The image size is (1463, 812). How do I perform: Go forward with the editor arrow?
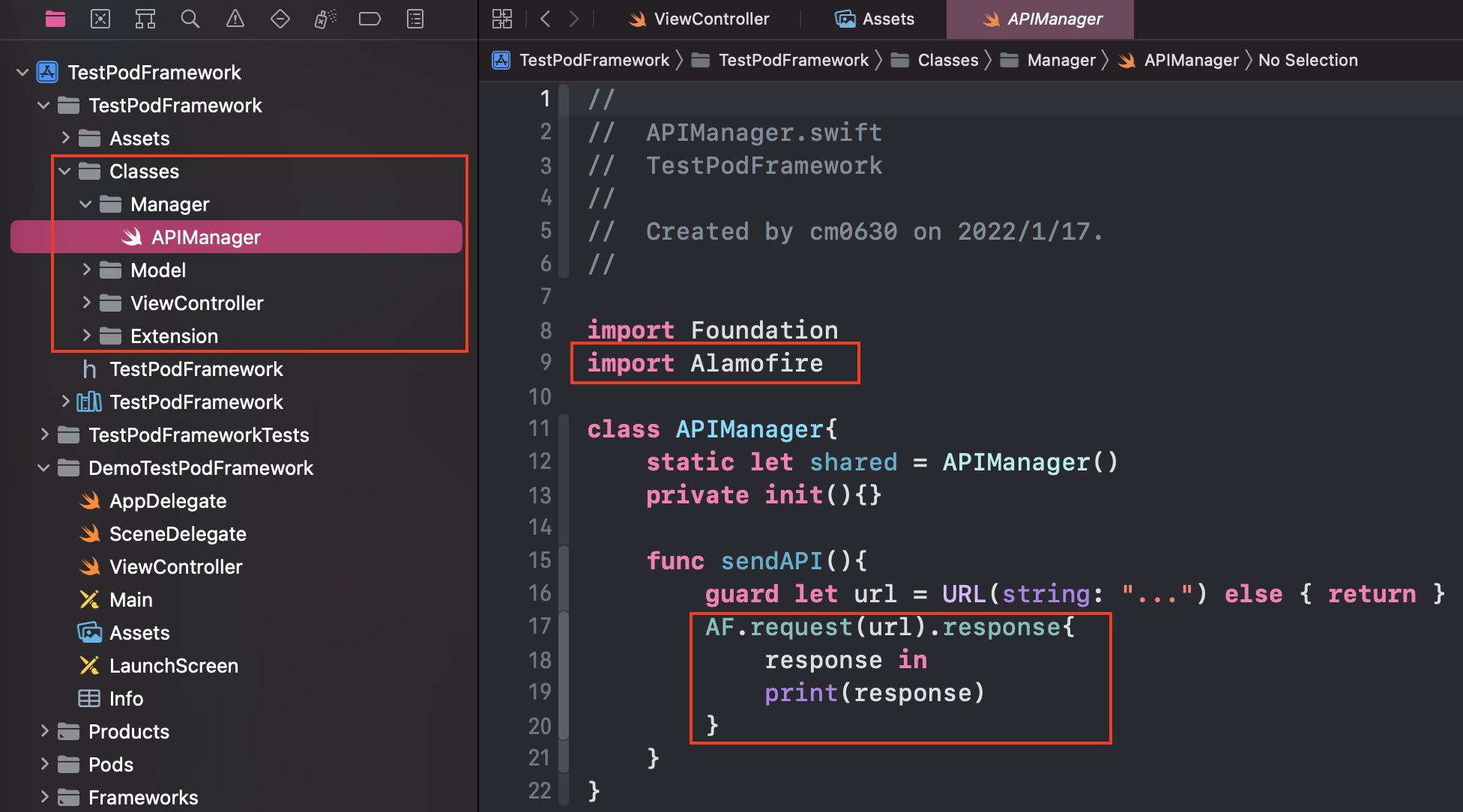pyautogui.click(x=574, y=19)
